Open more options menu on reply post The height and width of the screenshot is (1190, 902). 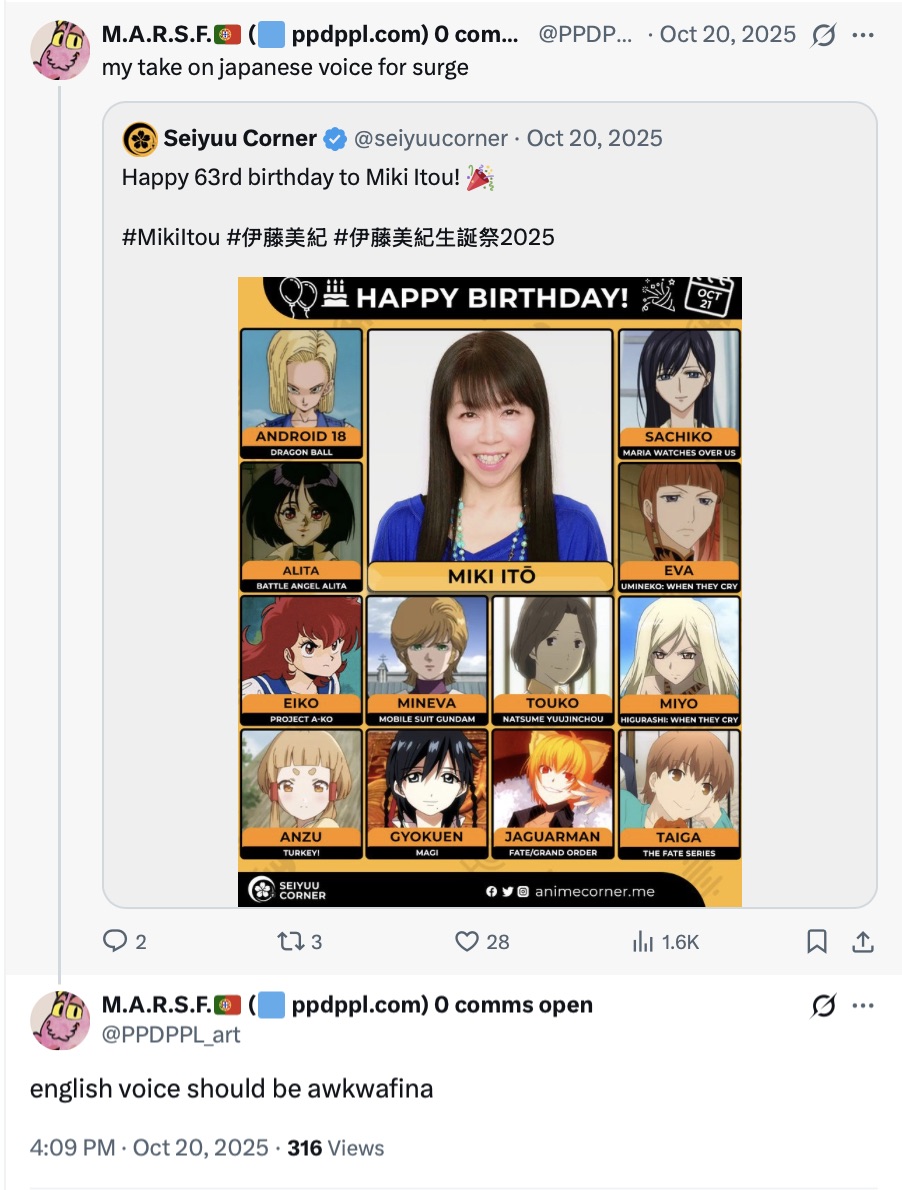pos(863,1006)
